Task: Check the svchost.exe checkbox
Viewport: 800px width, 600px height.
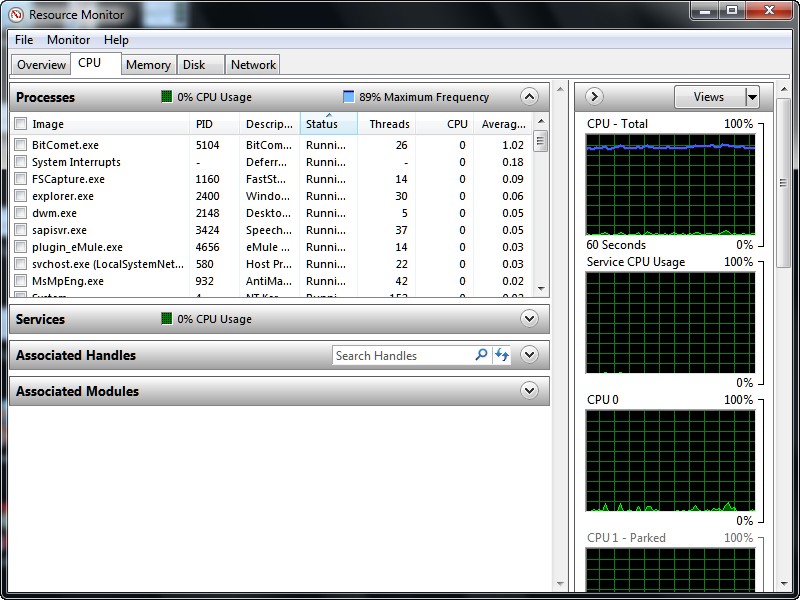Action: (20, 264)
